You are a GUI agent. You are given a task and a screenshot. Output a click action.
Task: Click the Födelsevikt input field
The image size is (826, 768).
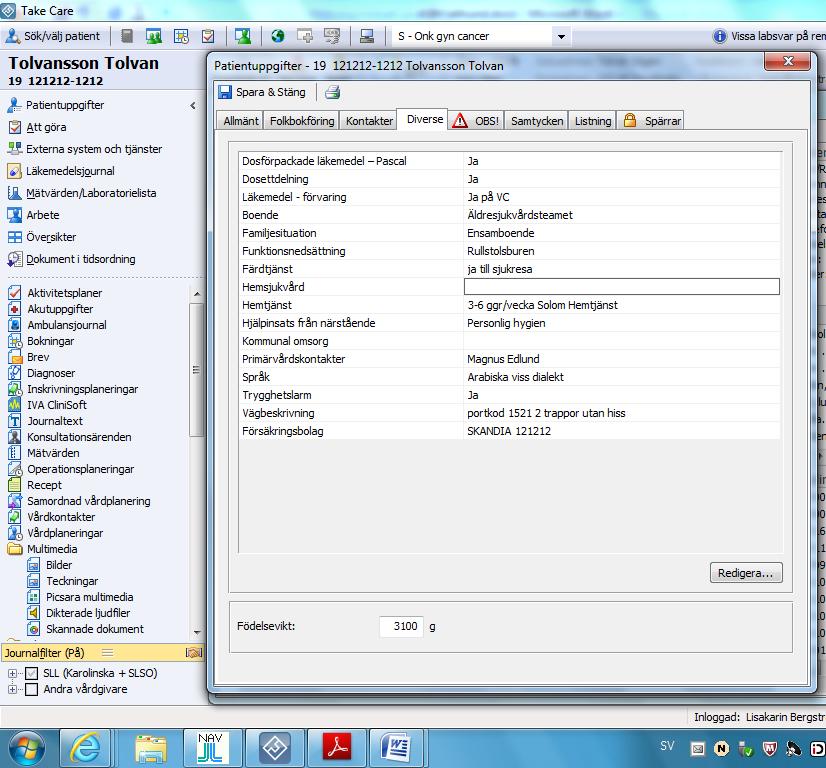point(401,626)
